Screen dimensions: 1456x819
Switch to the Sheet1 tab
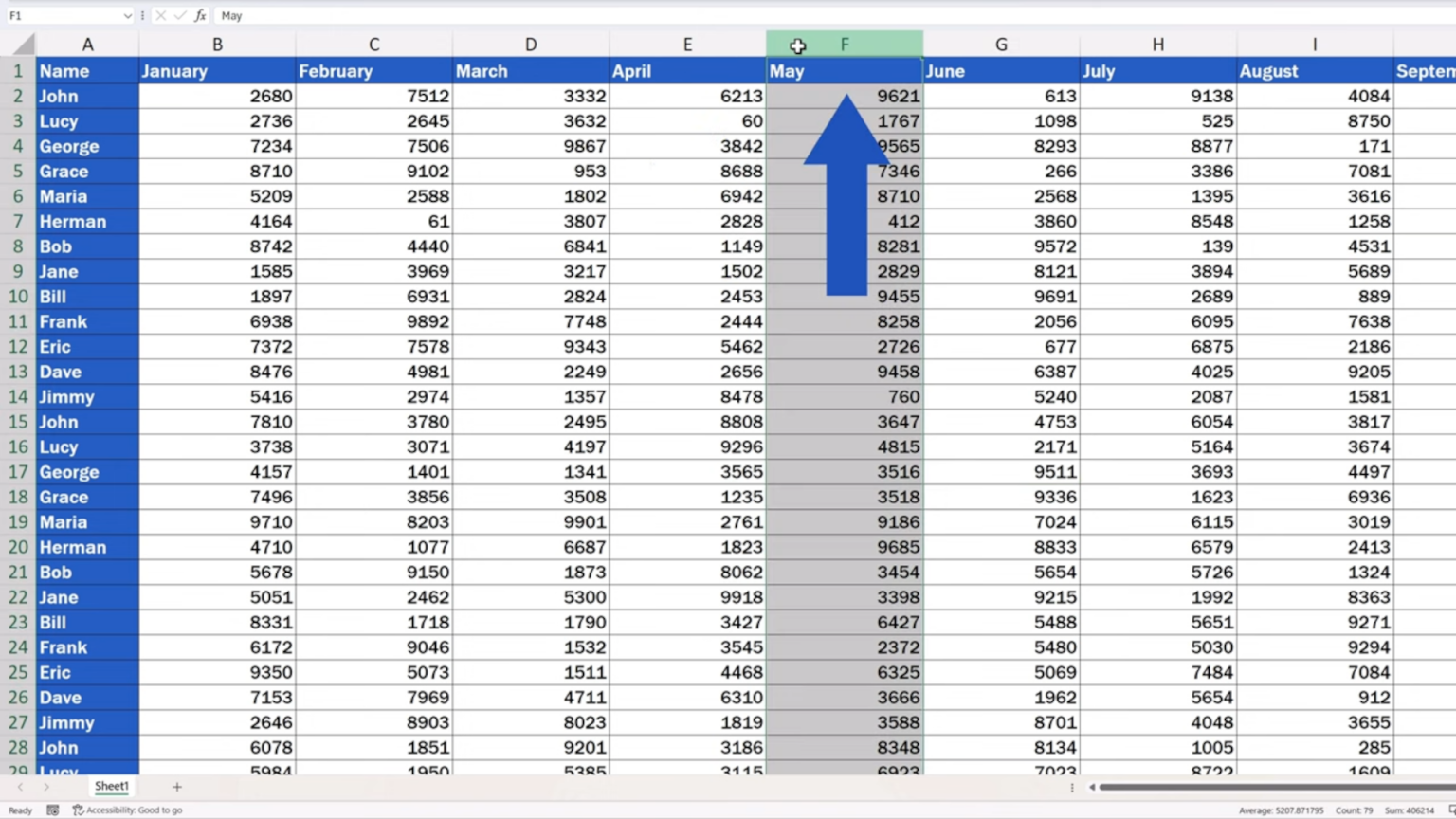(x=111, y=787)
